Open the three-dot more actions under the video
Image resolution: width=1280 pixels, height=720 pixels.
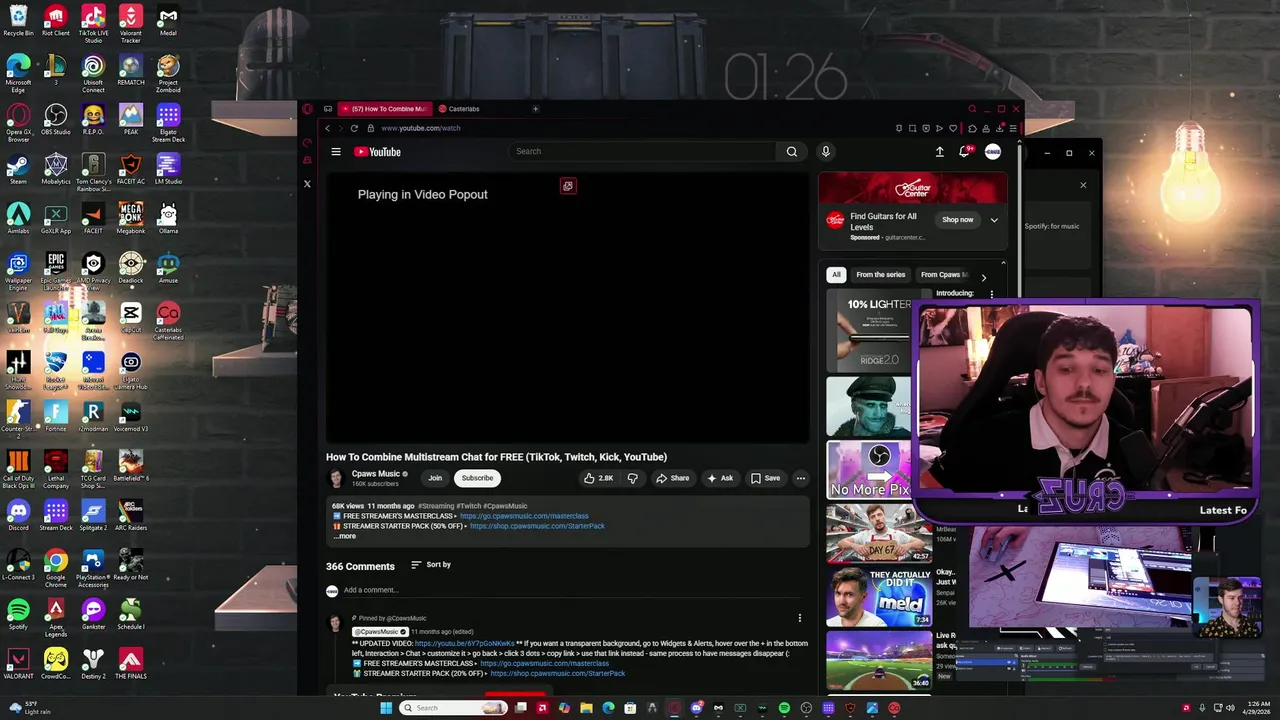point(800,478)
